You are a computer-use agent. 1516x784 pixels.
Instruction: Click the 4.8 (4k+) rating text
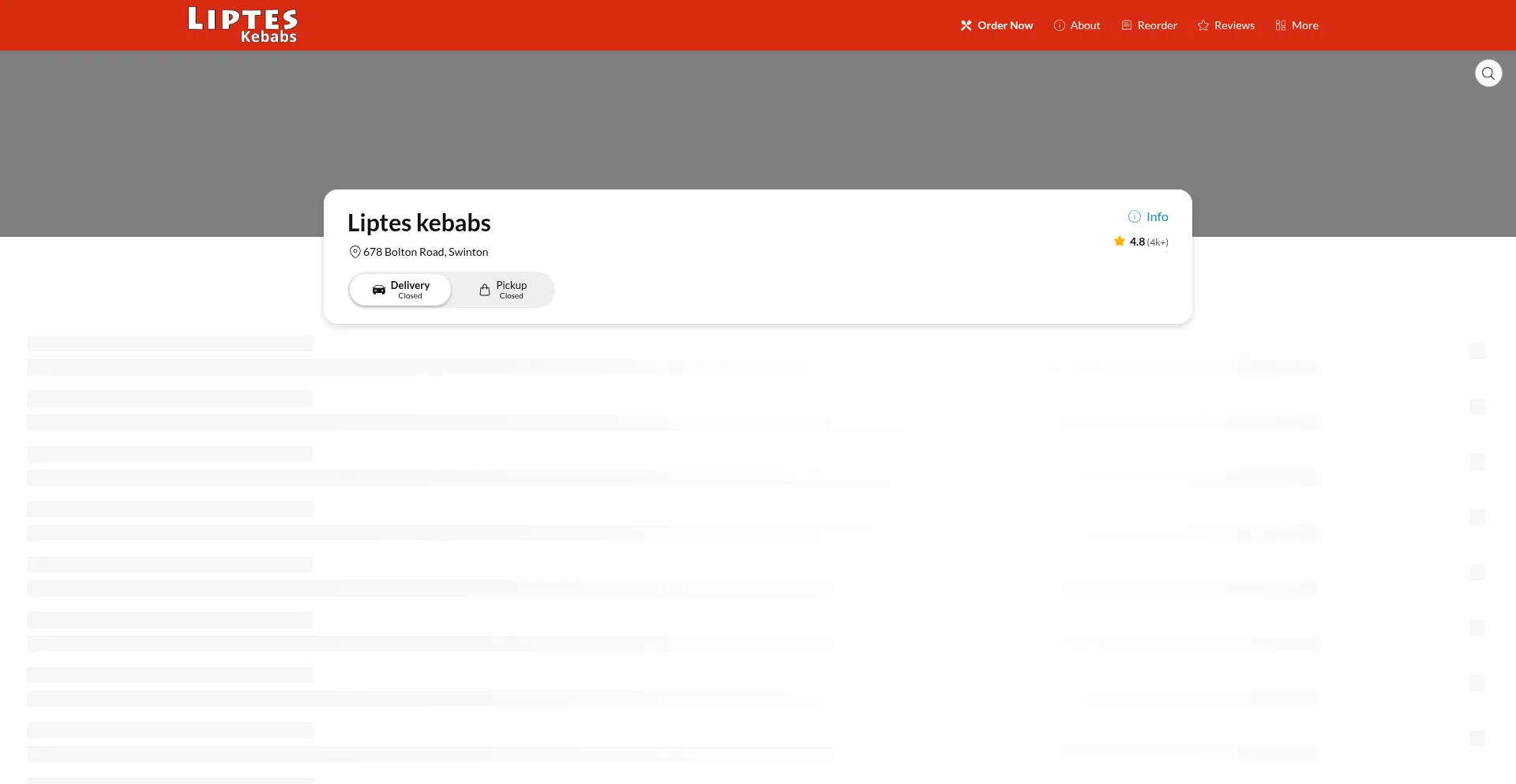[x=1149, y=242]
